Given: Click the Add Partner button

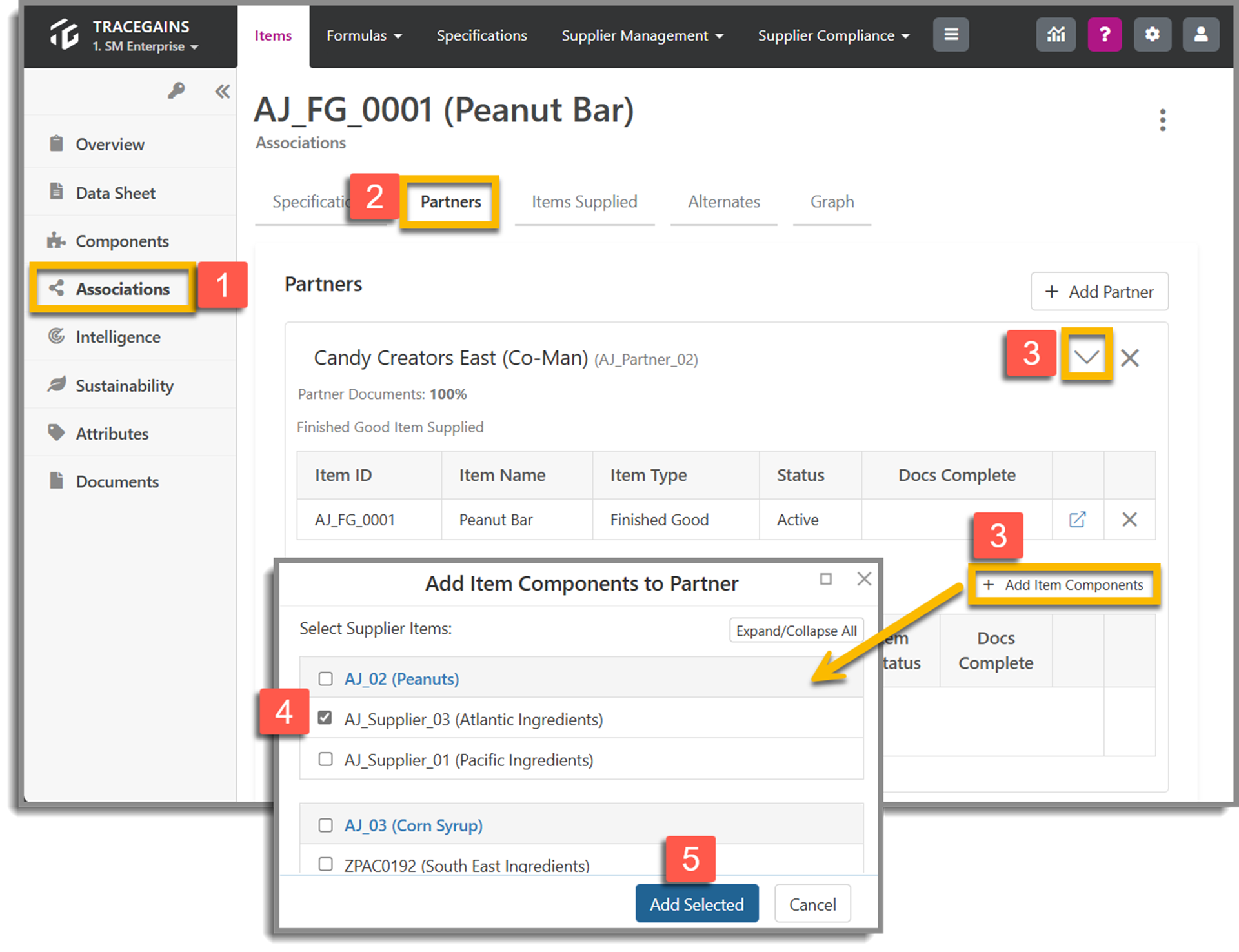Looking at the screenshot, I should coord(1099,292).
